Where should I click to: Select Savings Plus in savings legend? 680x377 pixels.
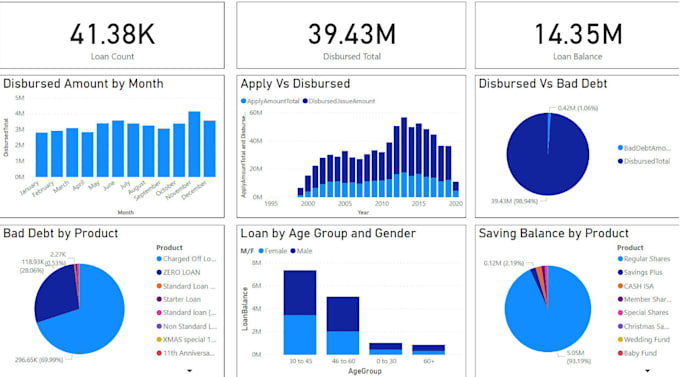click(640, 272)
